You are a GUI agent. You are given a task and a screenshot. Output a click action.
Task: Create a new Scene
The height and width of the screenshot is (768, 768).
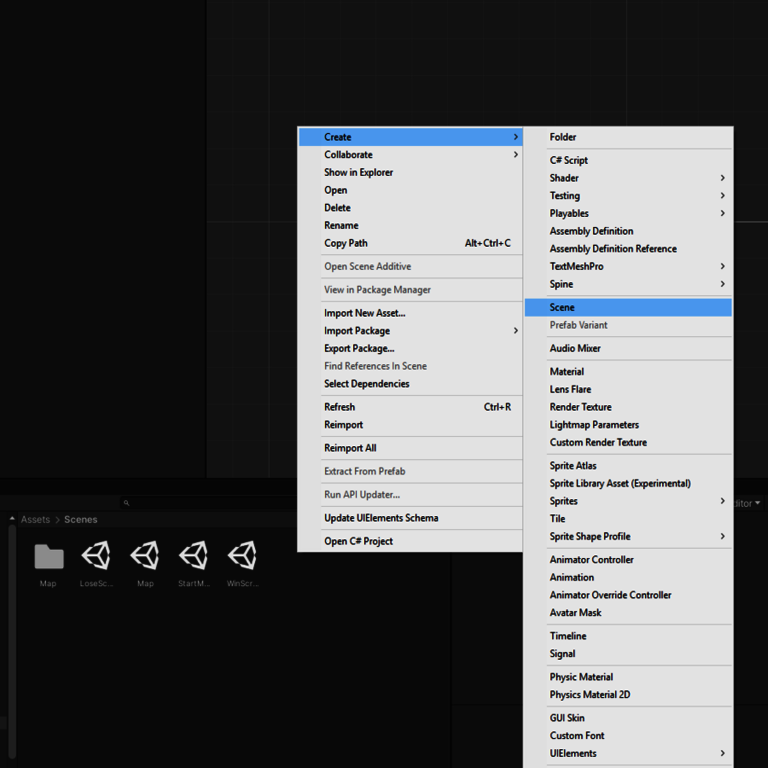click(628, 307)
